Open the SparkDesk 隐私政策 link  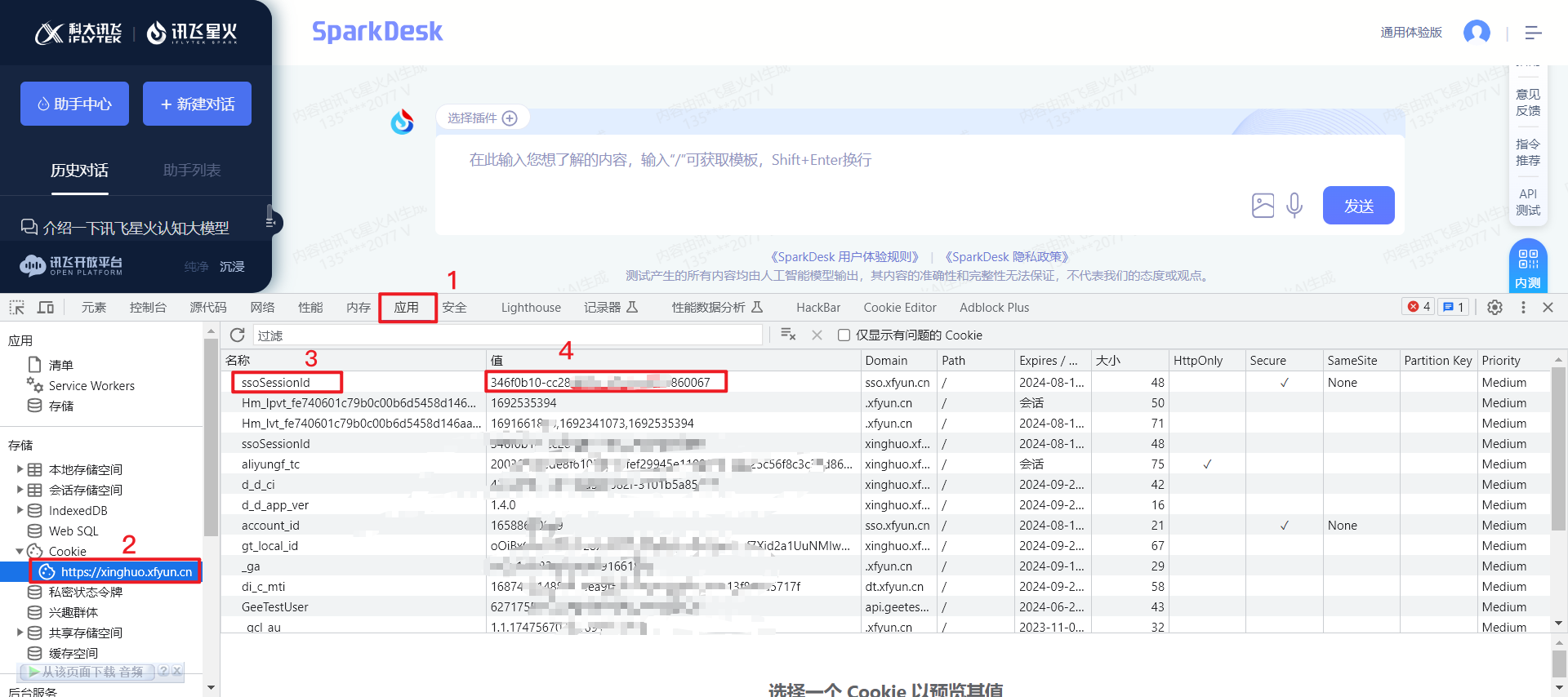[x=1006, y=256]
